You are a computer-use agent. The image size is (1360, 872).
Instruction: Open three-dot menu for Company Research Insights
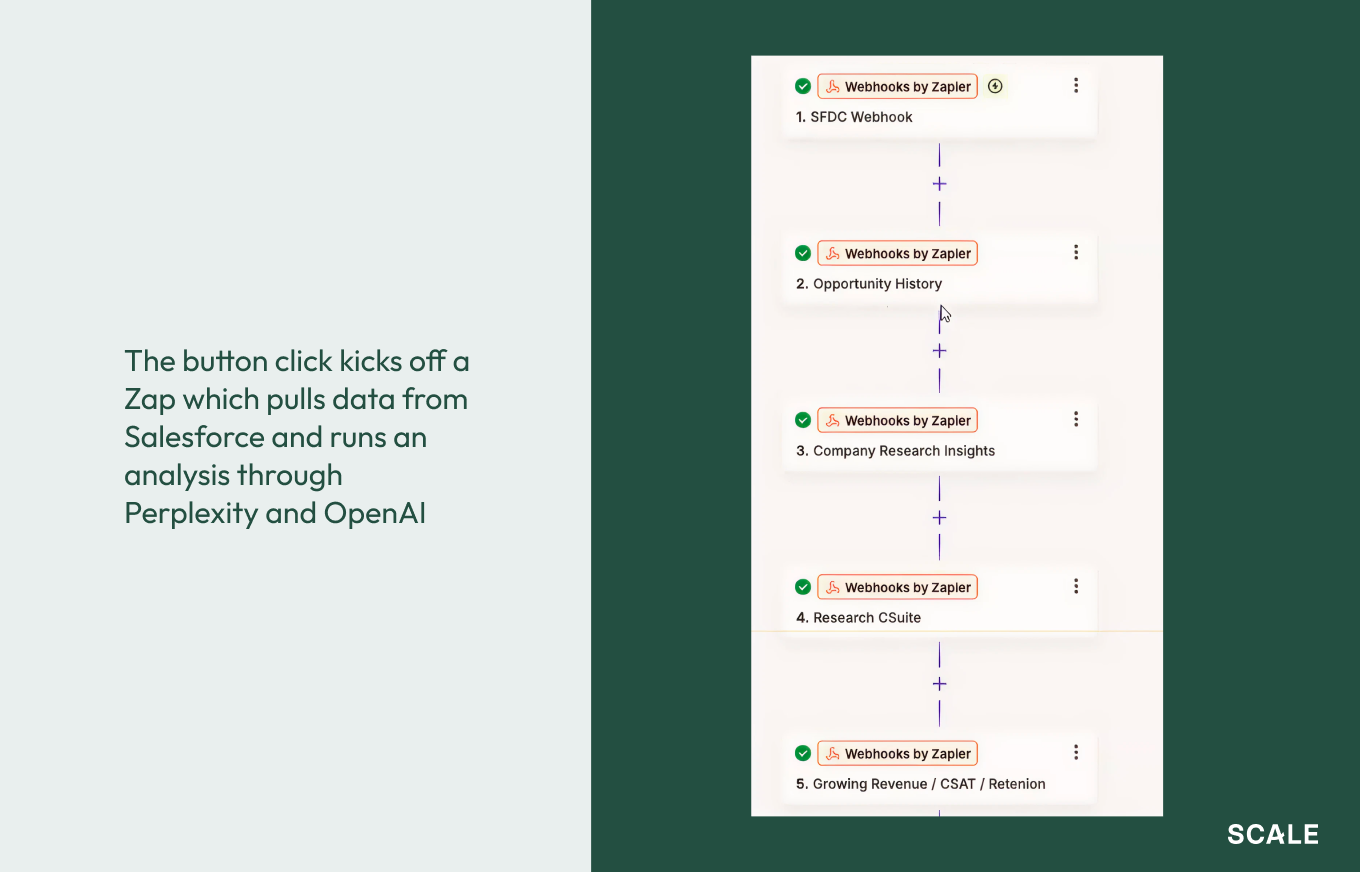(1076, 420)
